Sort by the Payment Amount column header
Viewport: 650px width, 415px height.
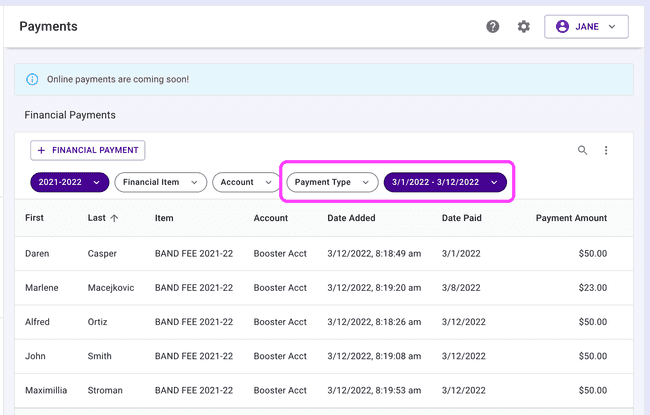570,218
